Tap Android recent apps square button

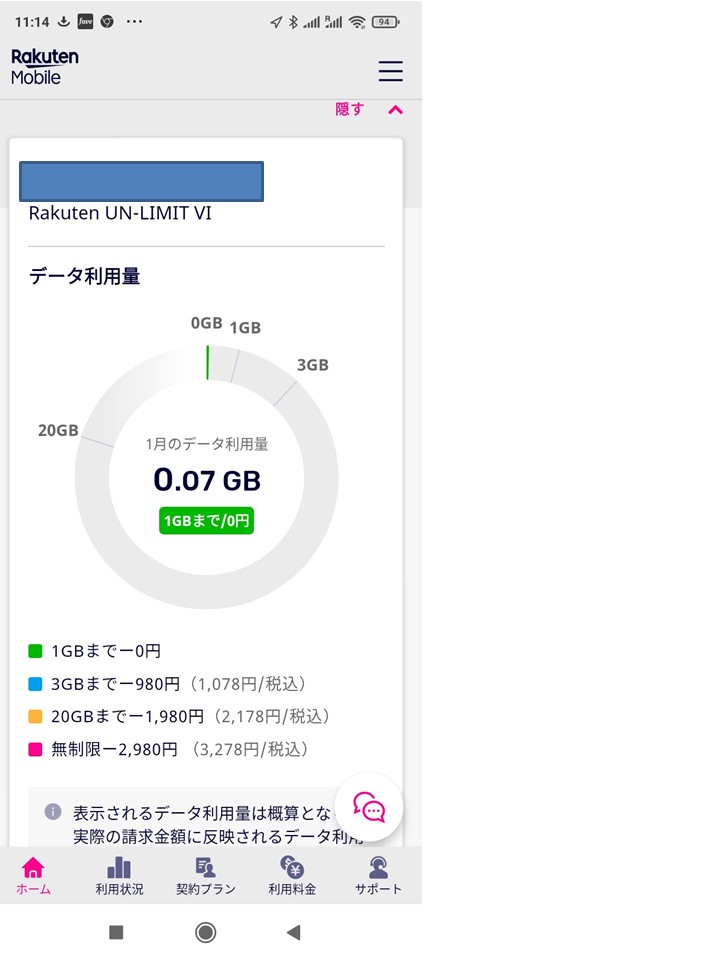pyautogui.click(x=116, y=932)
